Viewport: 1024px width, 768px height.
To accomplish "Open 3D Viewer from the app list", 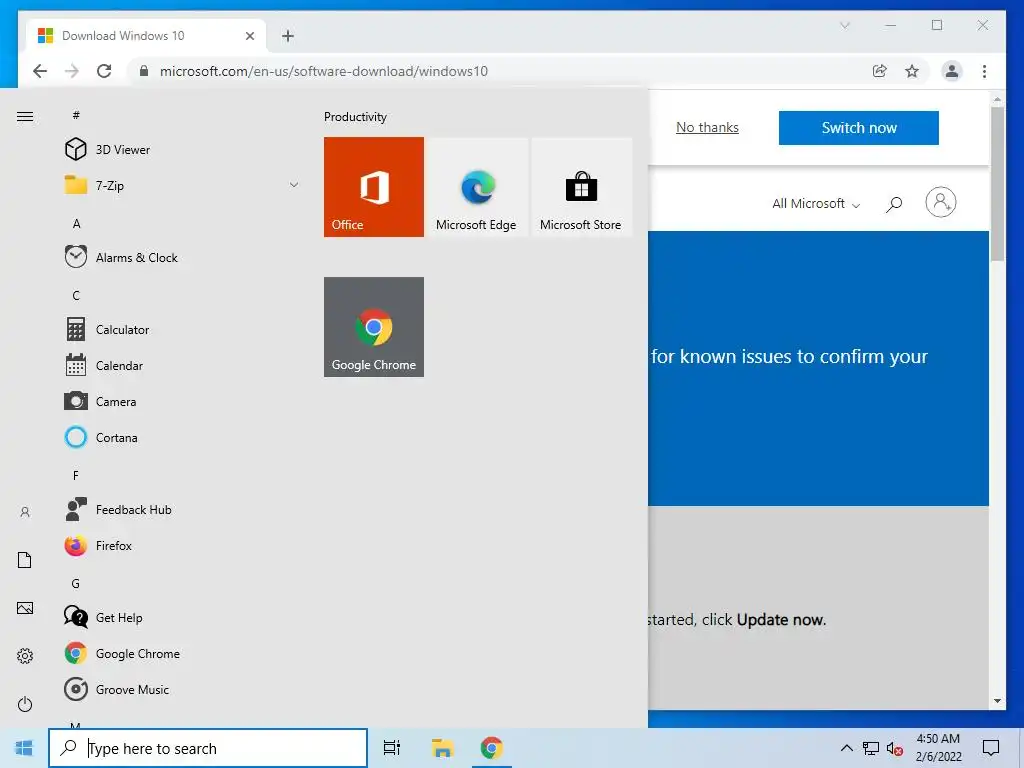I will coord(183,150).
